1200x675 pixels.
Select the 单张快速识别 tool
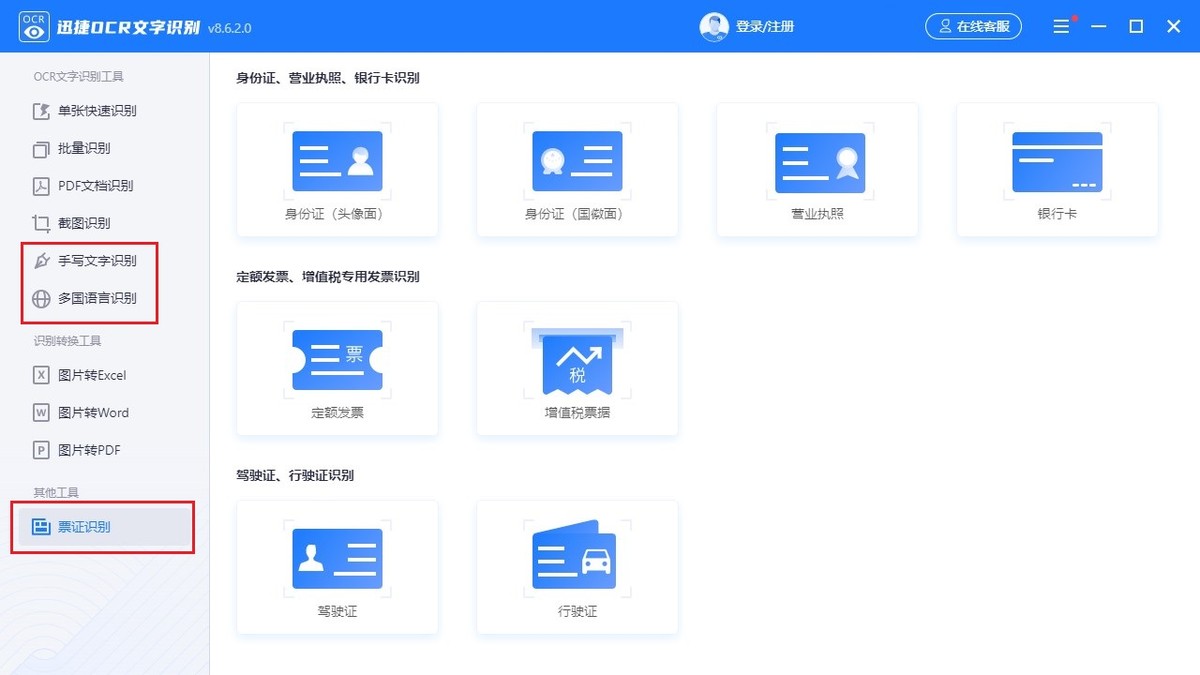97,111
